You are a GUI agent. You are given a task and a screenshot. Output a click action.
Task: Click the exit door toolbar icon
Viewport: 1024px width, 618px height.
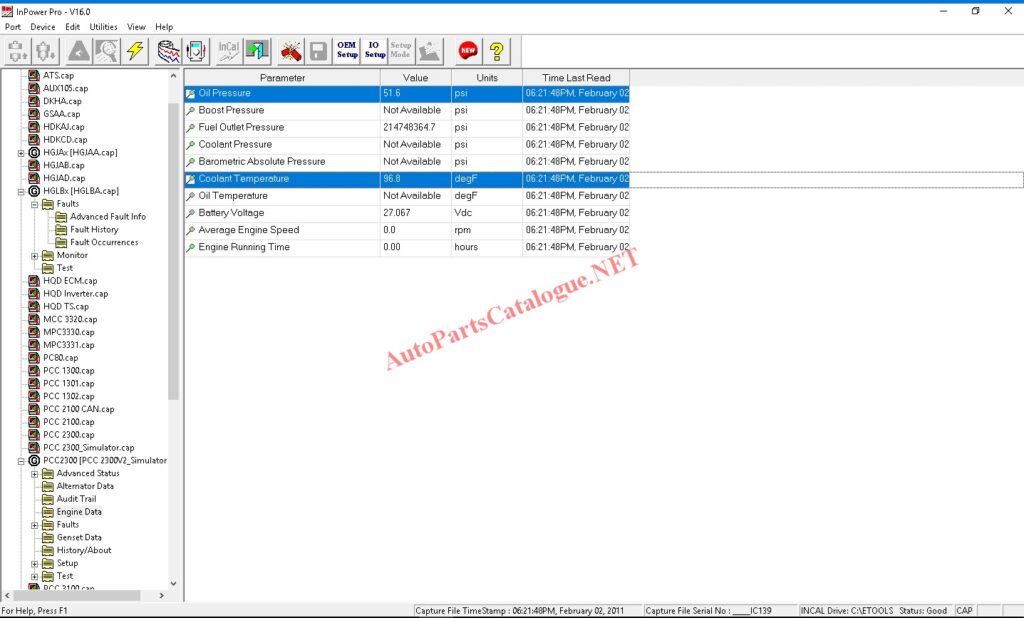tap(256, 49)
